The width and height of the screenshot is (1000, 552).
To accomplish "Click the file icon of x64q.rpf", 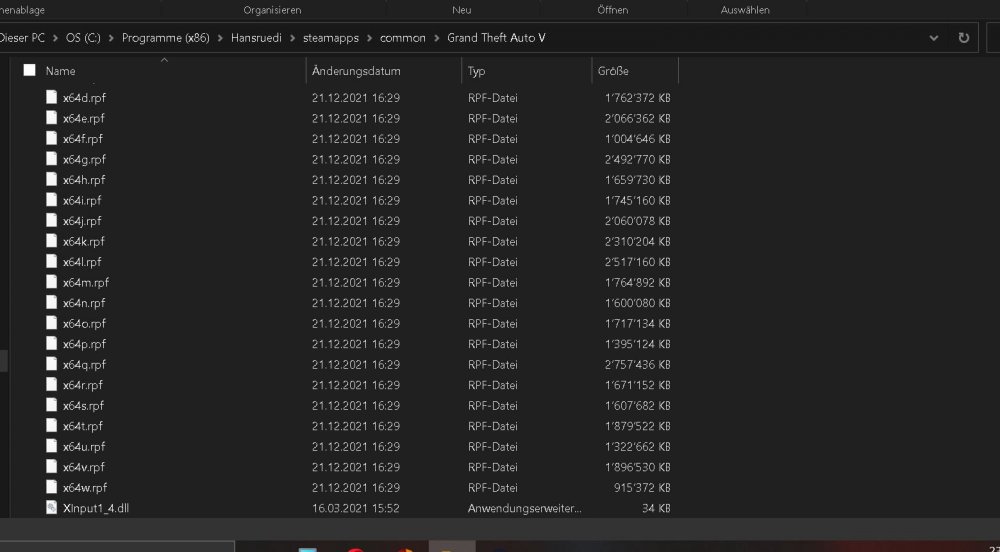I will click(52, 364).
